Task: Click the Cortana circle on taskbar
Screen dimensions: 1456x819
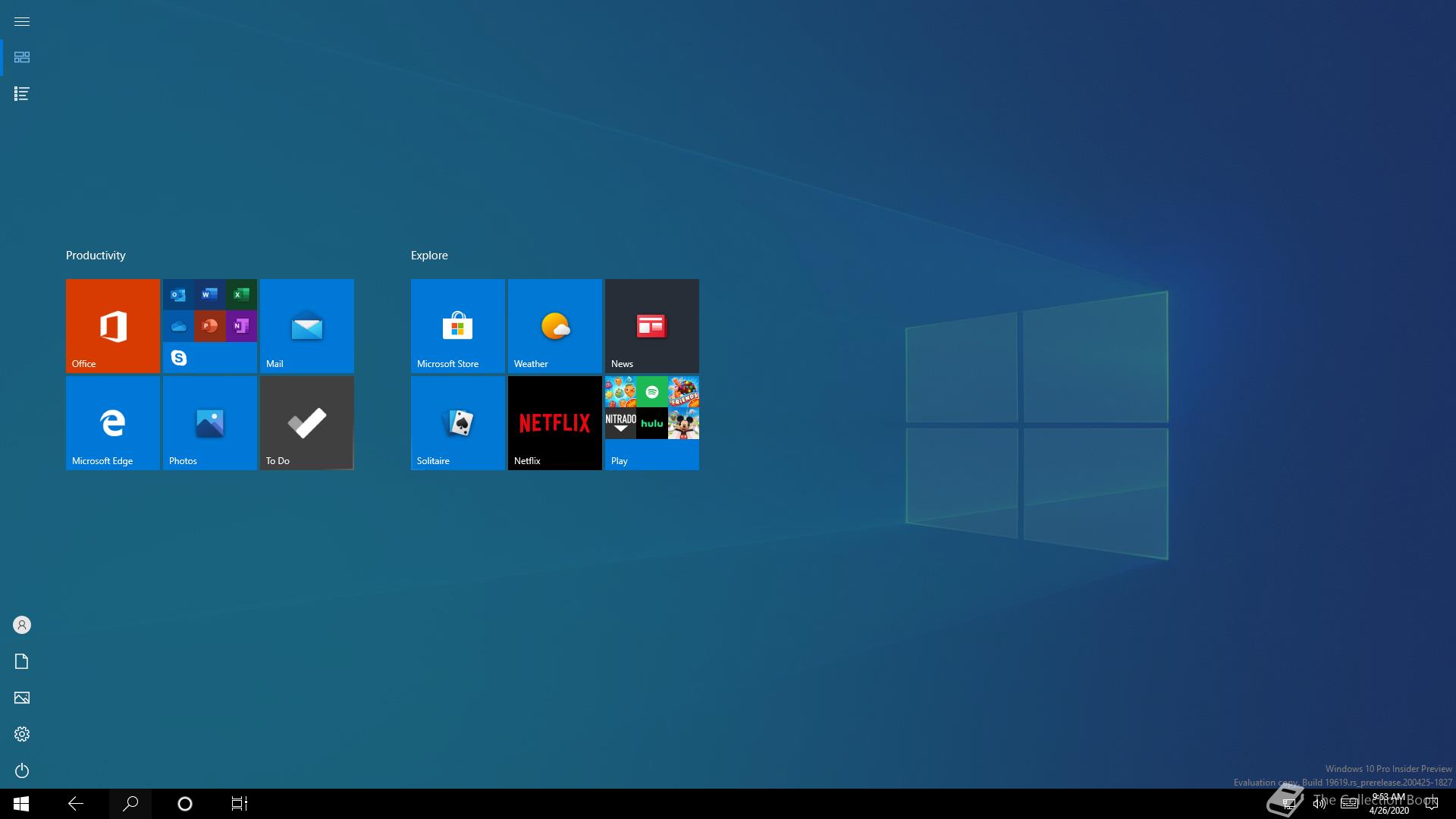Action: point(185,804)
